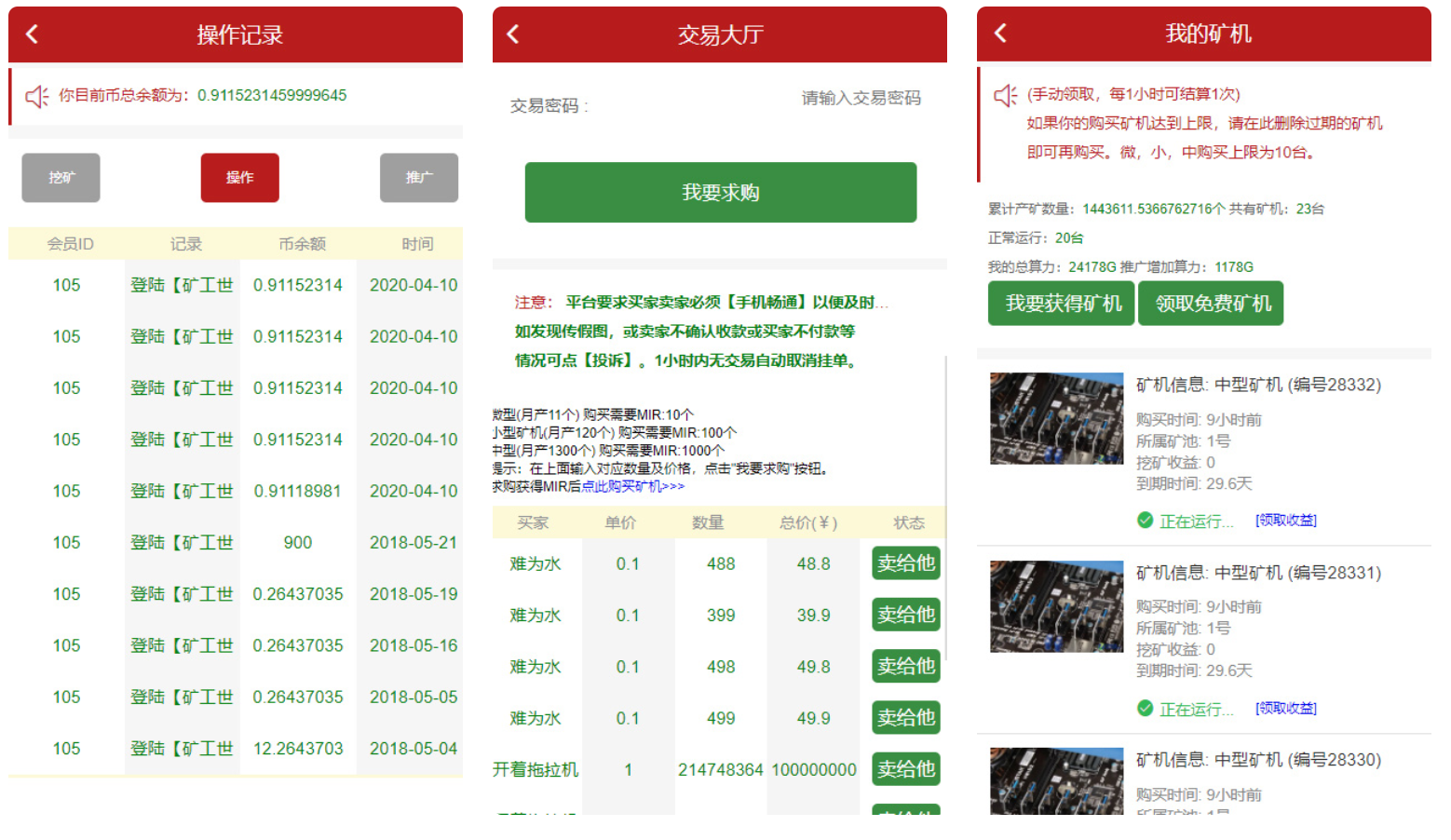
Task: Go back from the 操作记录 screen
Action: [33, 34]
